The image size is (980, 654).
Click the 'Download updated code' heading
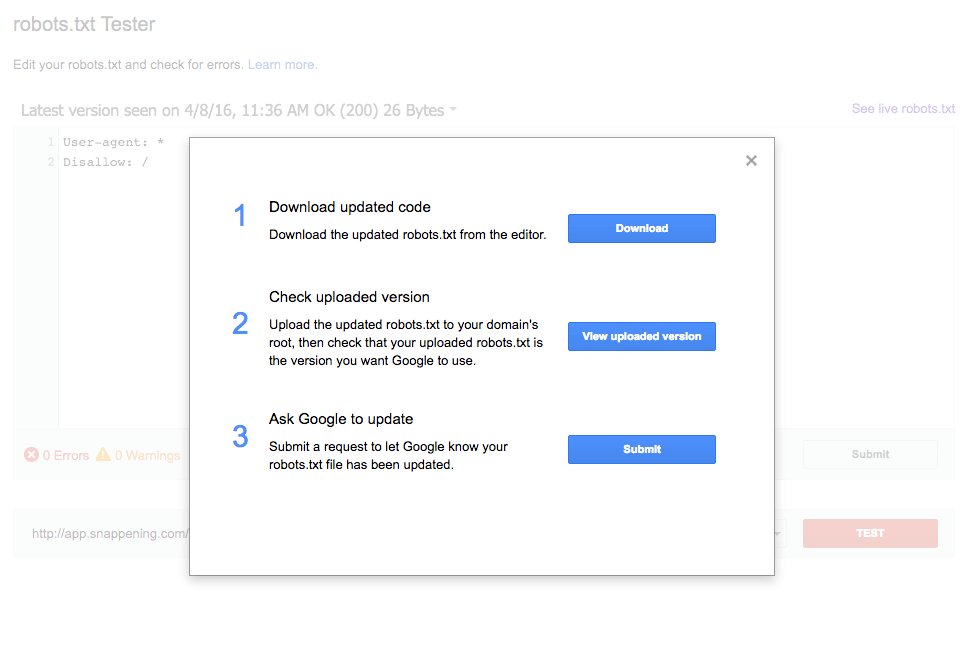click(x=349, y=207)
